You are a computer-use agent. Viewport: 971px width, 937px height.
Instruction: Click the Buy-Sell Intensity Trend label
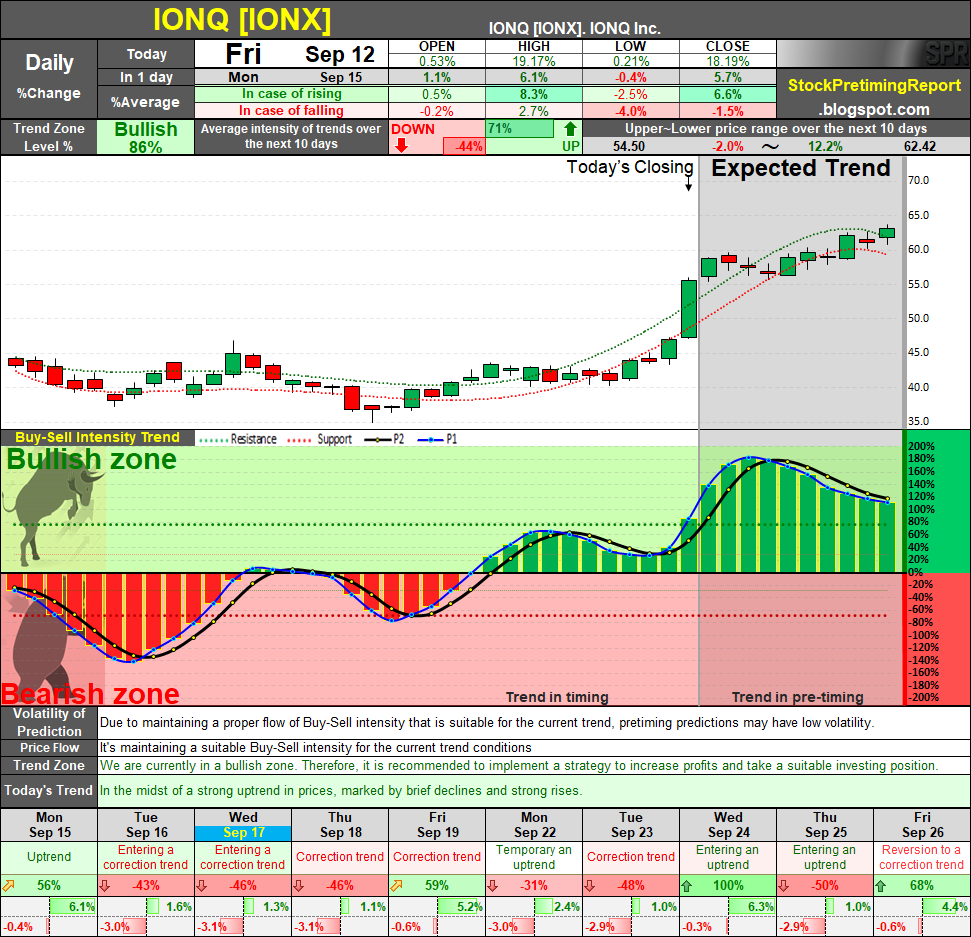pyautogui.click(x=97, y=437)
